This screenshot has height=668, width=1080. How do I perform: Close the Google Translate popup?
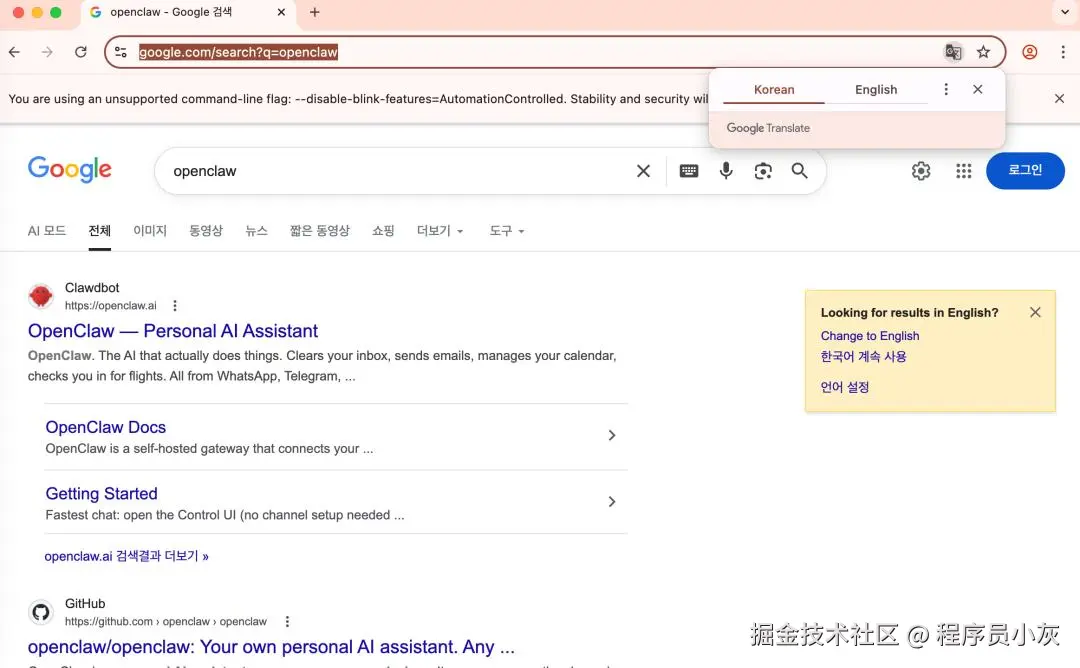[x=977, y=89]
